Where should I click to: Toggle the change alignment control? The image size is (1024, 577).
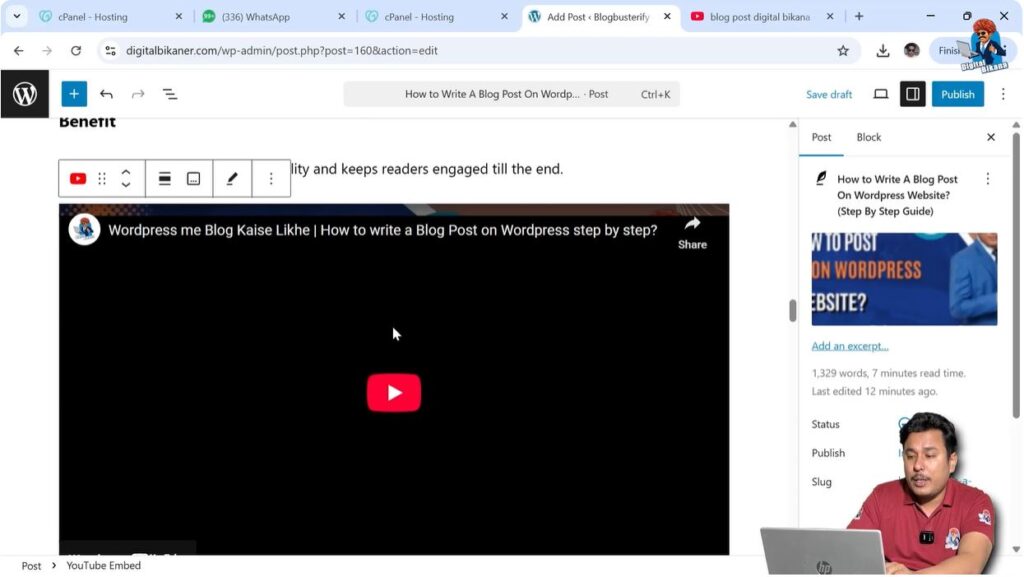click(x=164, y=178)
